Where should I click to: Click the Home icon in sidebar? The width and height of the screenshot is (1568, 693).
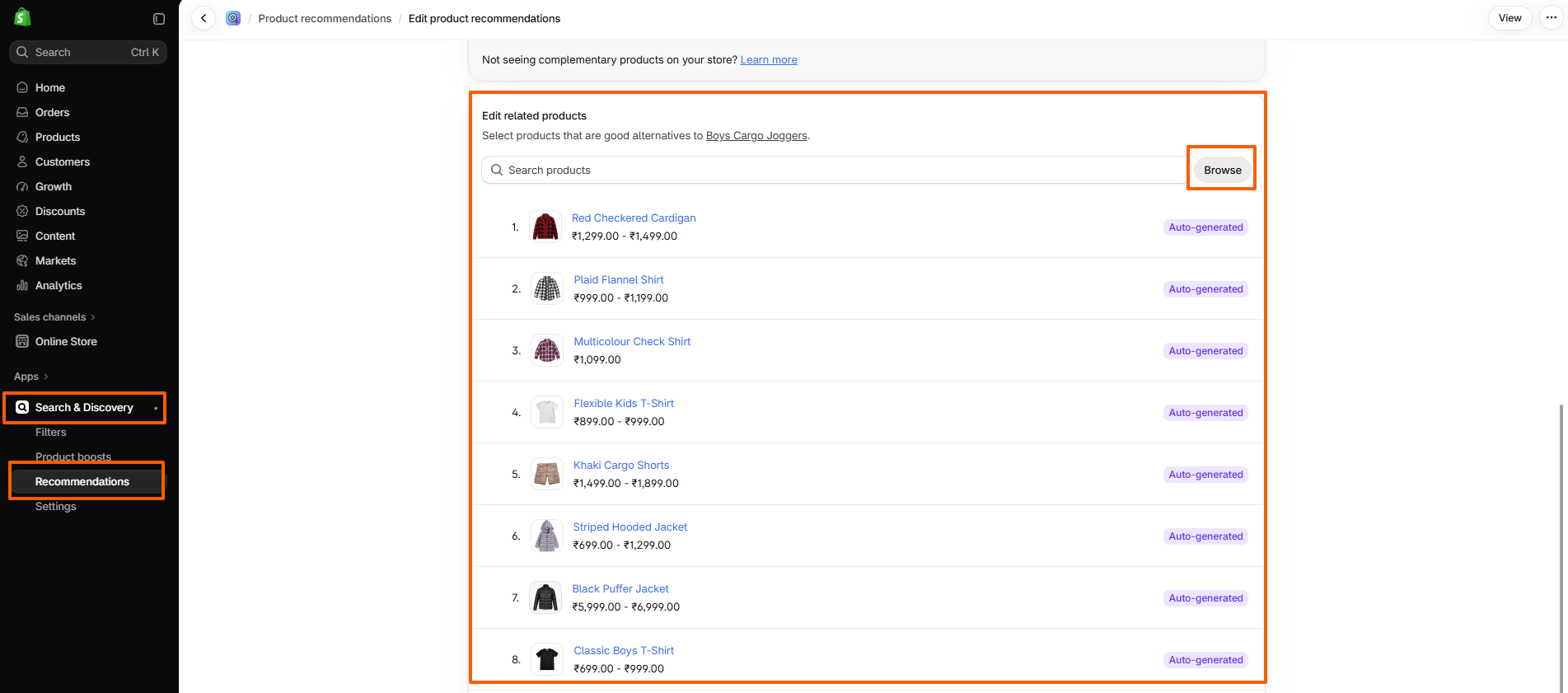tap(22, 87)
